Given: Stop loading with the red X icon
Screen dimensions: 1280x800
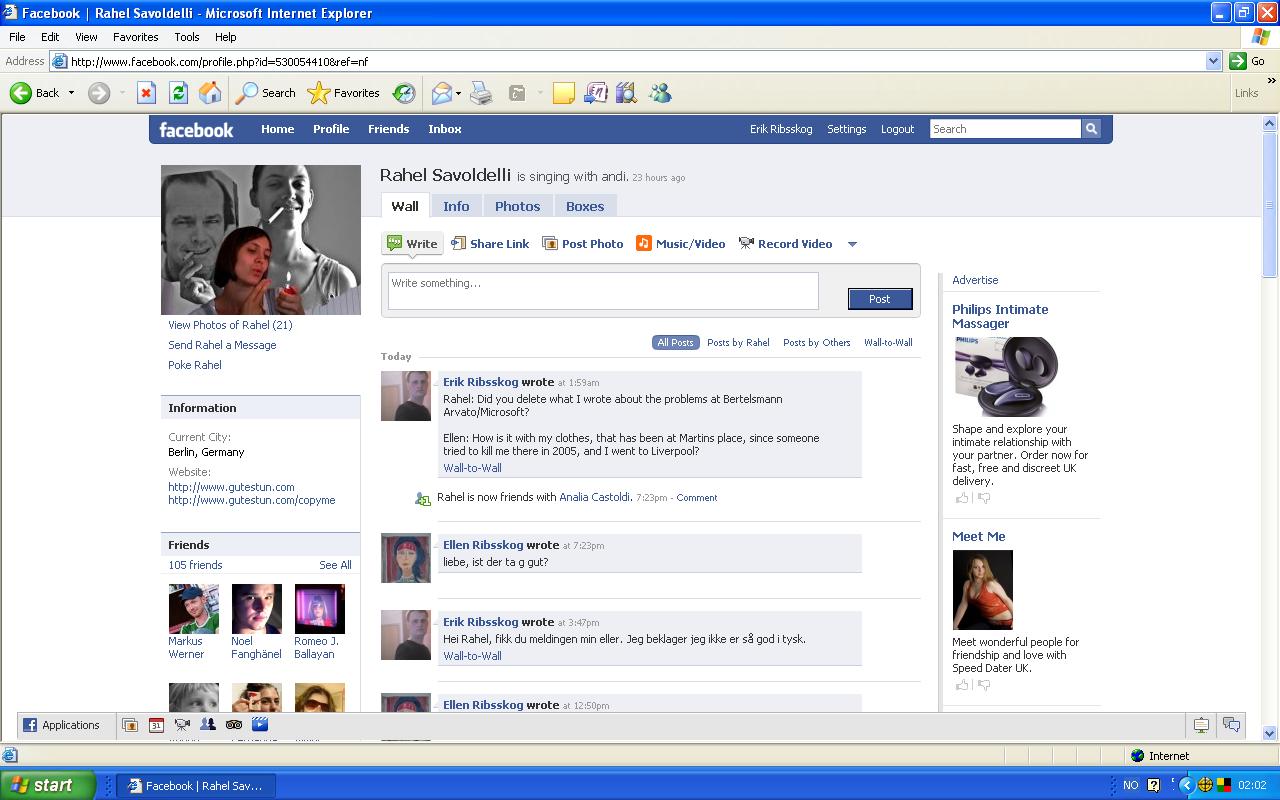Looking at the screenshot, I should pos(146,93).
